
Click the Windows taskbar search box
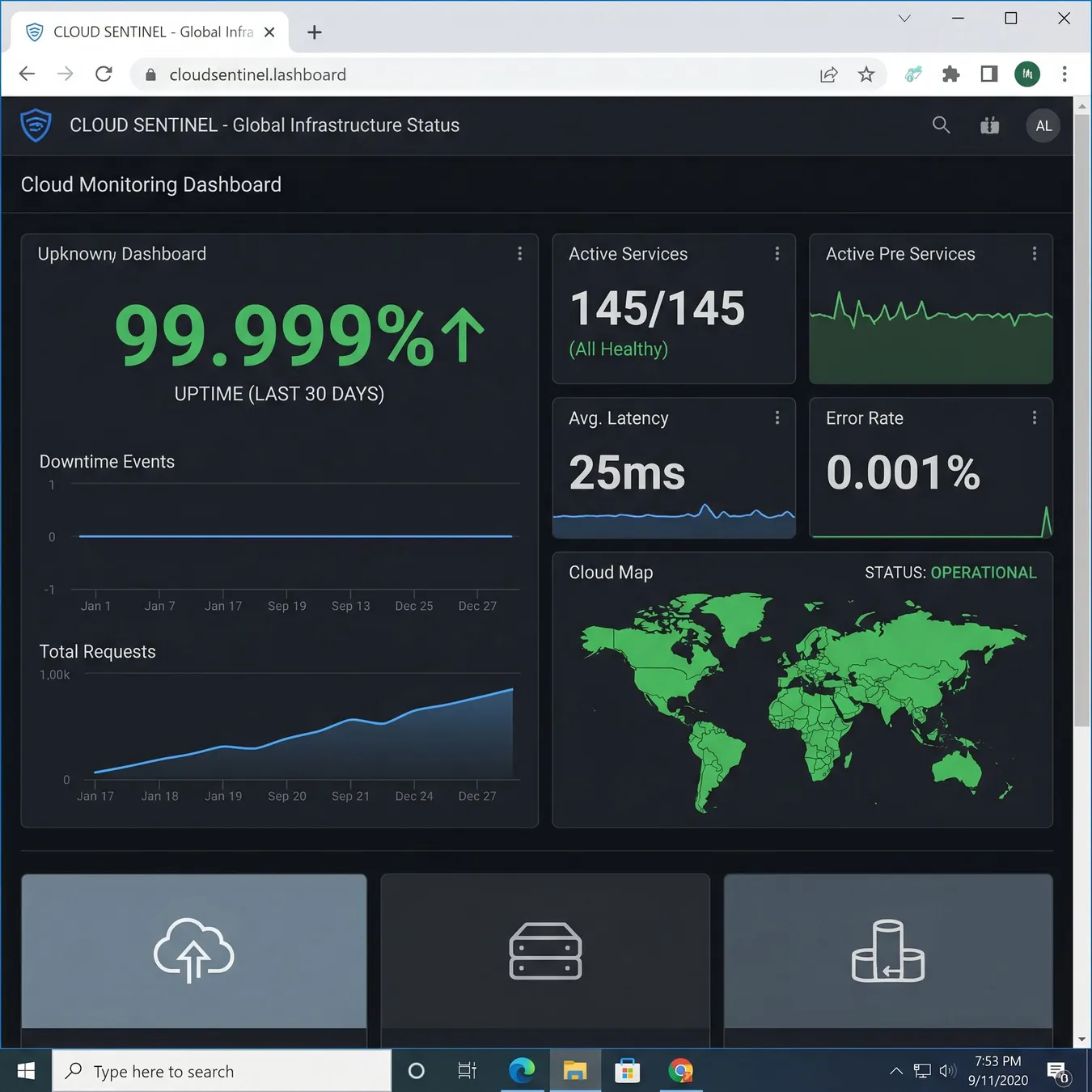[x=222, y=1071]
